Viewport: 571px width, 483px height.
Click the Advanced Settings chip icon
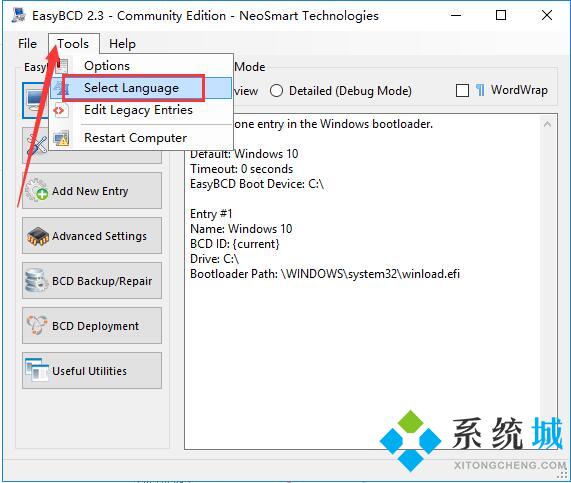(37, 236)
